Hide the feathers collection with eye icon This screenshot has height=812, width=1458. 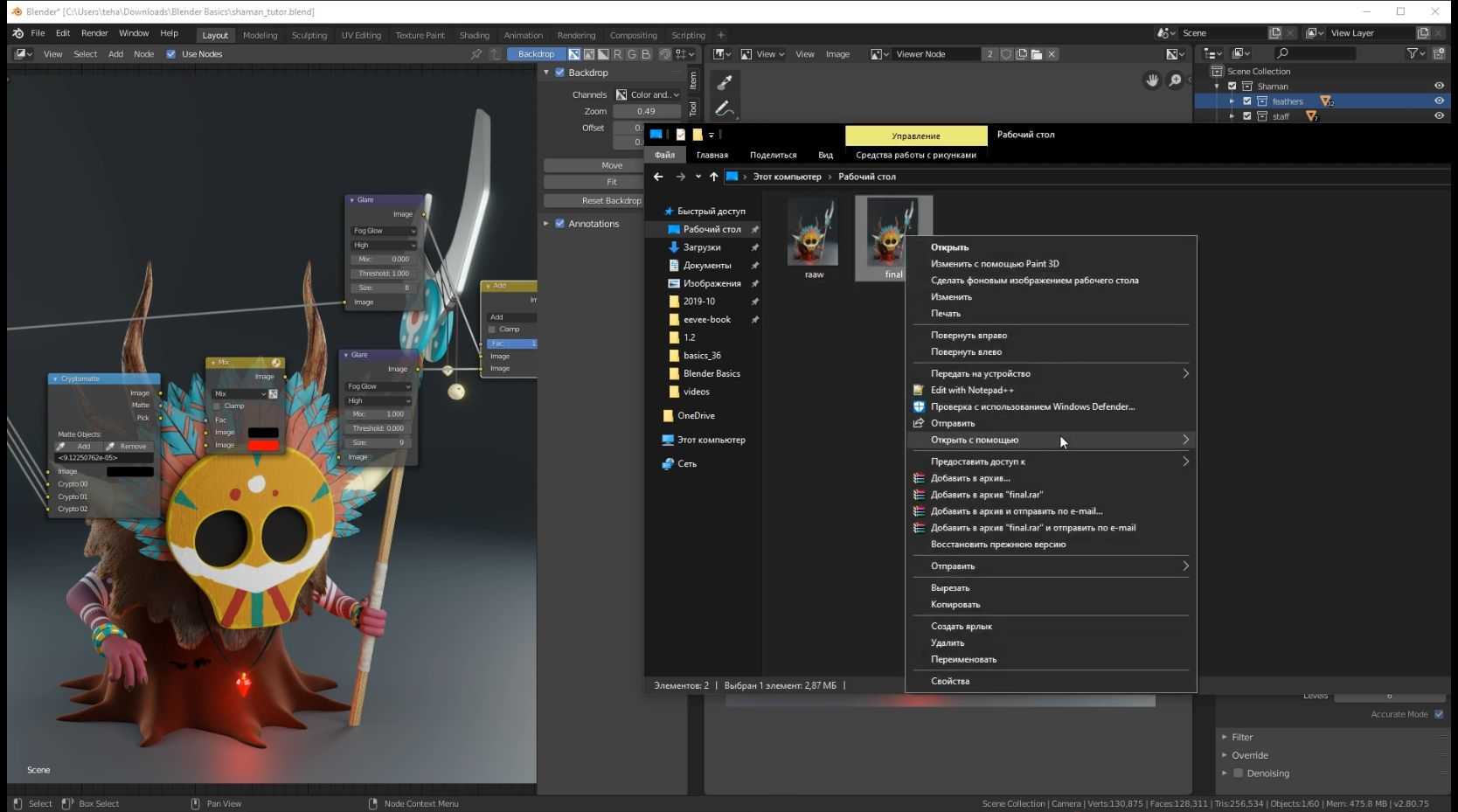pyautogui.click(x=1439, y=101)
